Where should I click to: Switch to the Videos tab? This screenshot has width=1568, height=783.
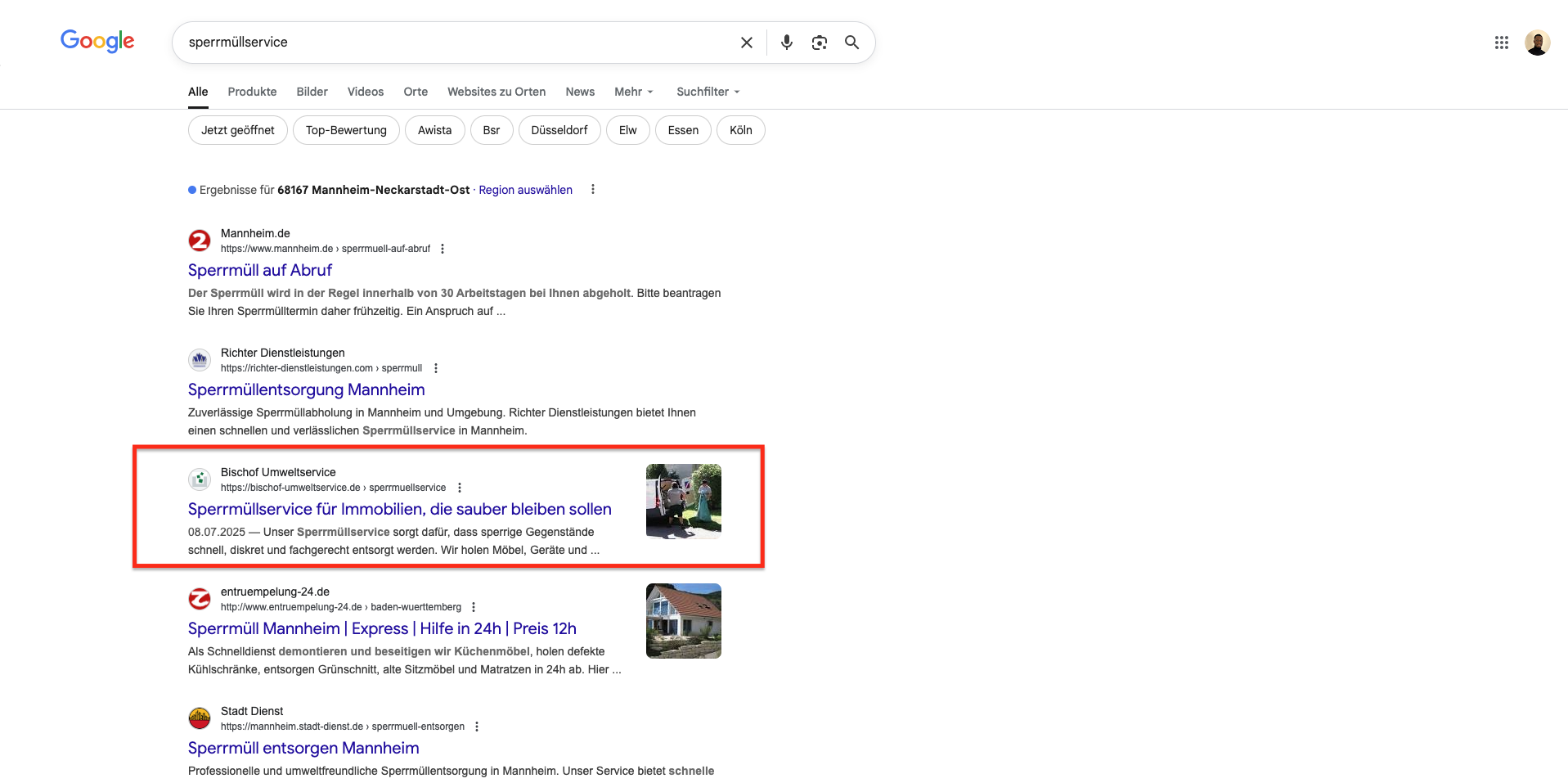(x=366, y=92)
